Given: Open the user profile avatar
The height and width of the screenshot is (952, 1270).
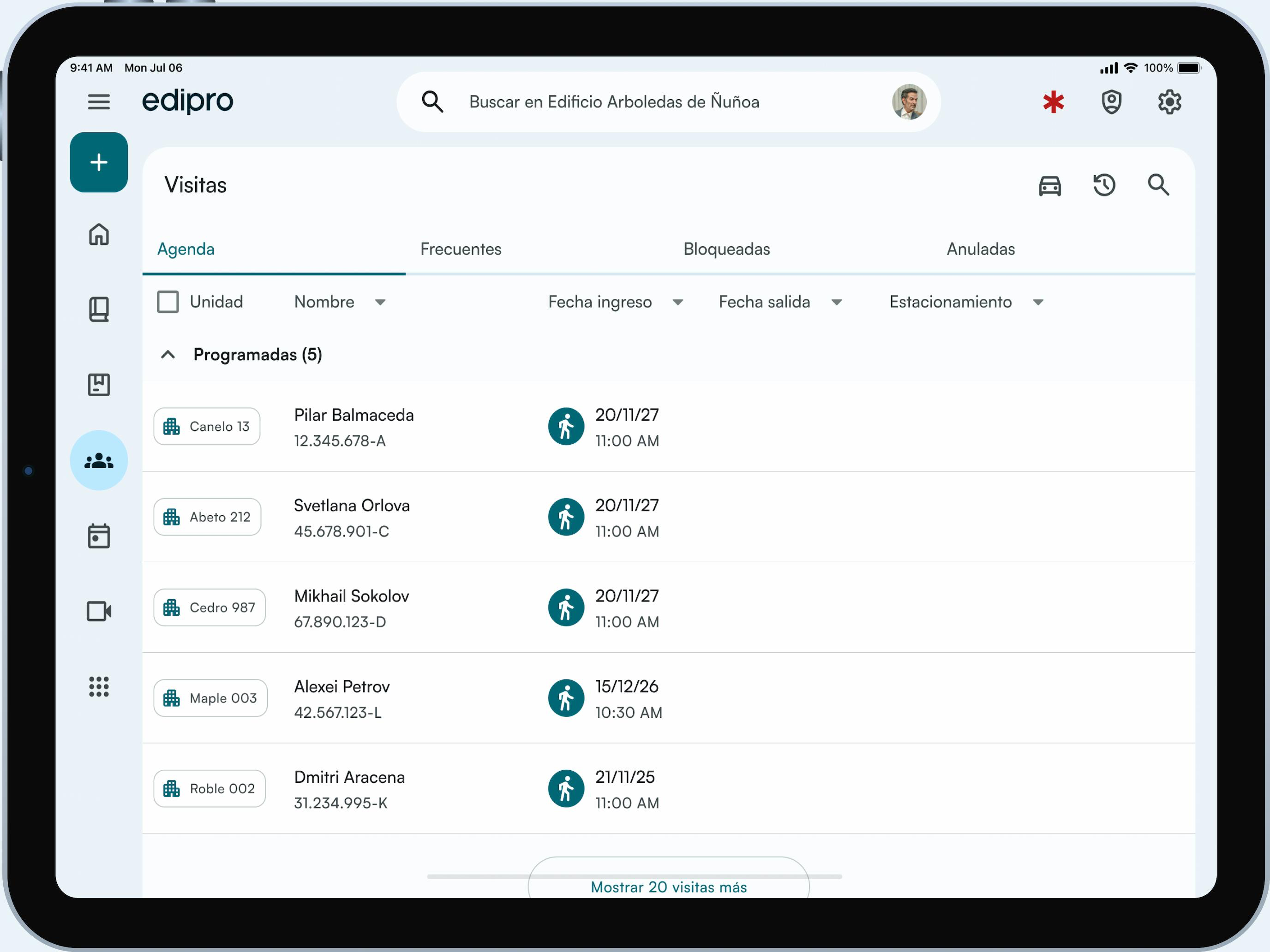Looking at the screenshot, I should click(909, 102).
